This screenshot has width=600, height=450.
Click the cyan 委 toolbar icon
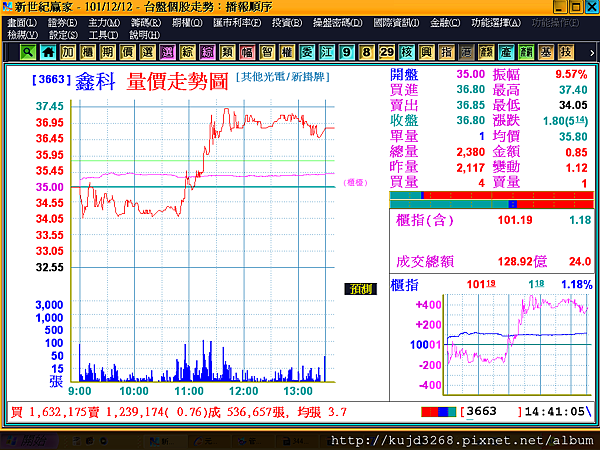pyautogui.click(x=307, y=52)
